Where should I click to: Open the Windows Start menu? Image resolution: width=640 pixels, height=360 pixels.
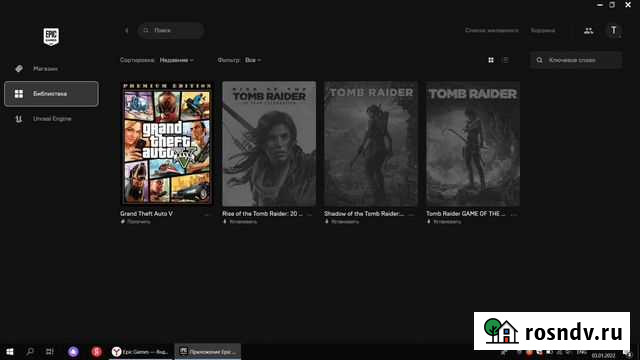[10, 351]
